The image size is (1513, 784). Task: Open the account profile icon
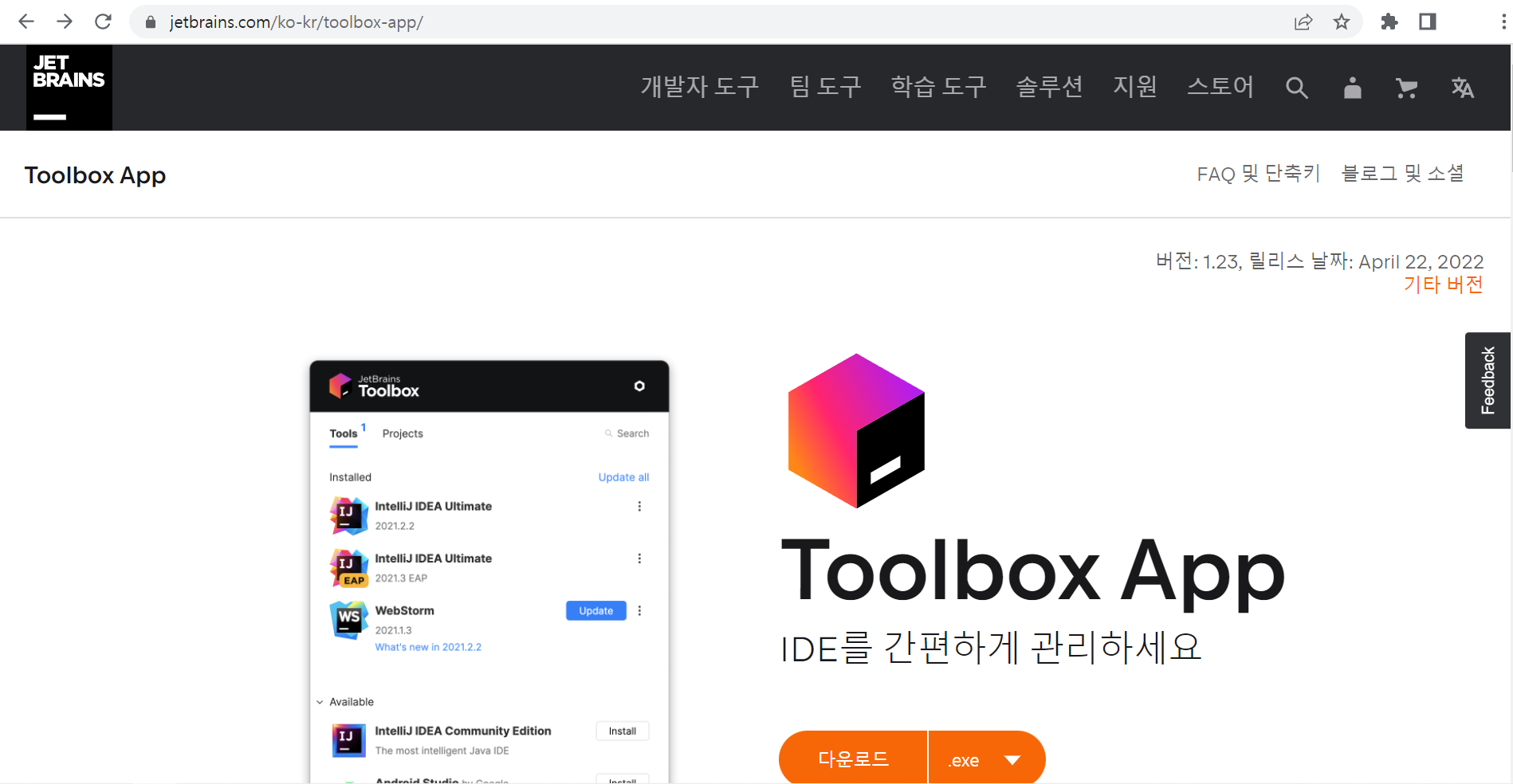[x=1352, y=88]
